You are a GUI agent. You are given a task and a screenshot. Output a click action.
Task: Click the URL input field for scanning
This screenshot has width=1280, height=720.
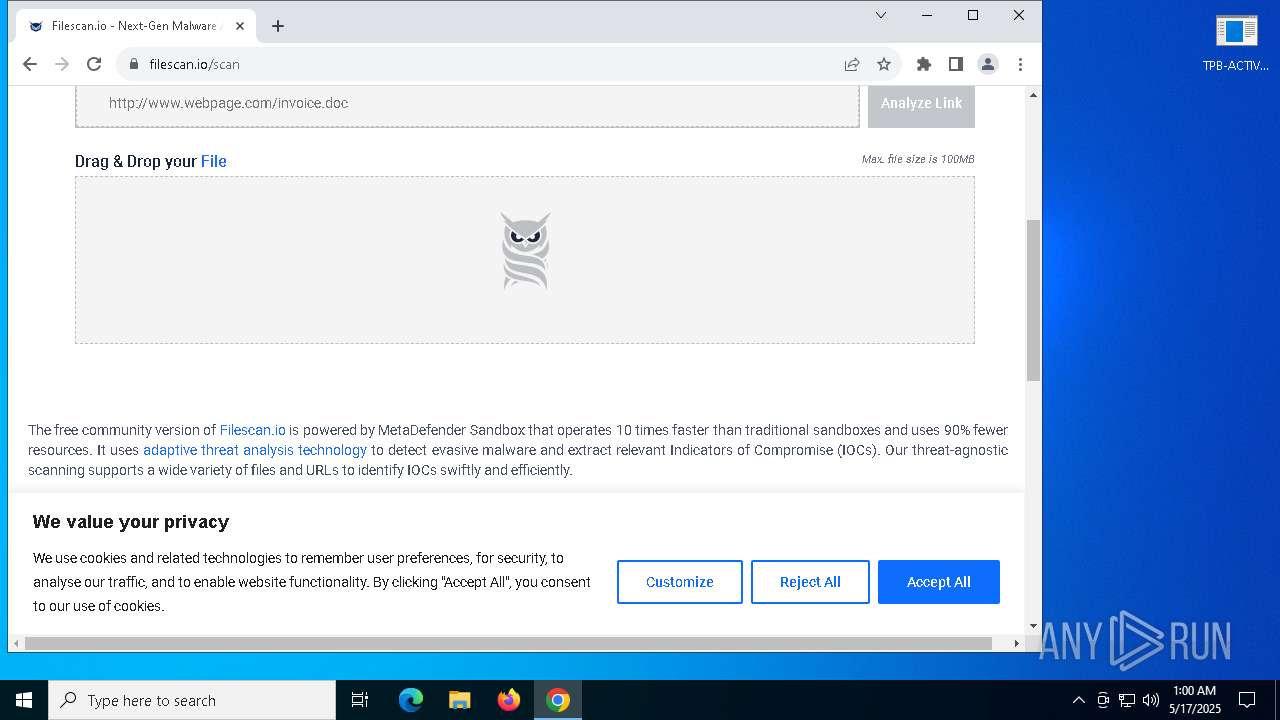467,103
